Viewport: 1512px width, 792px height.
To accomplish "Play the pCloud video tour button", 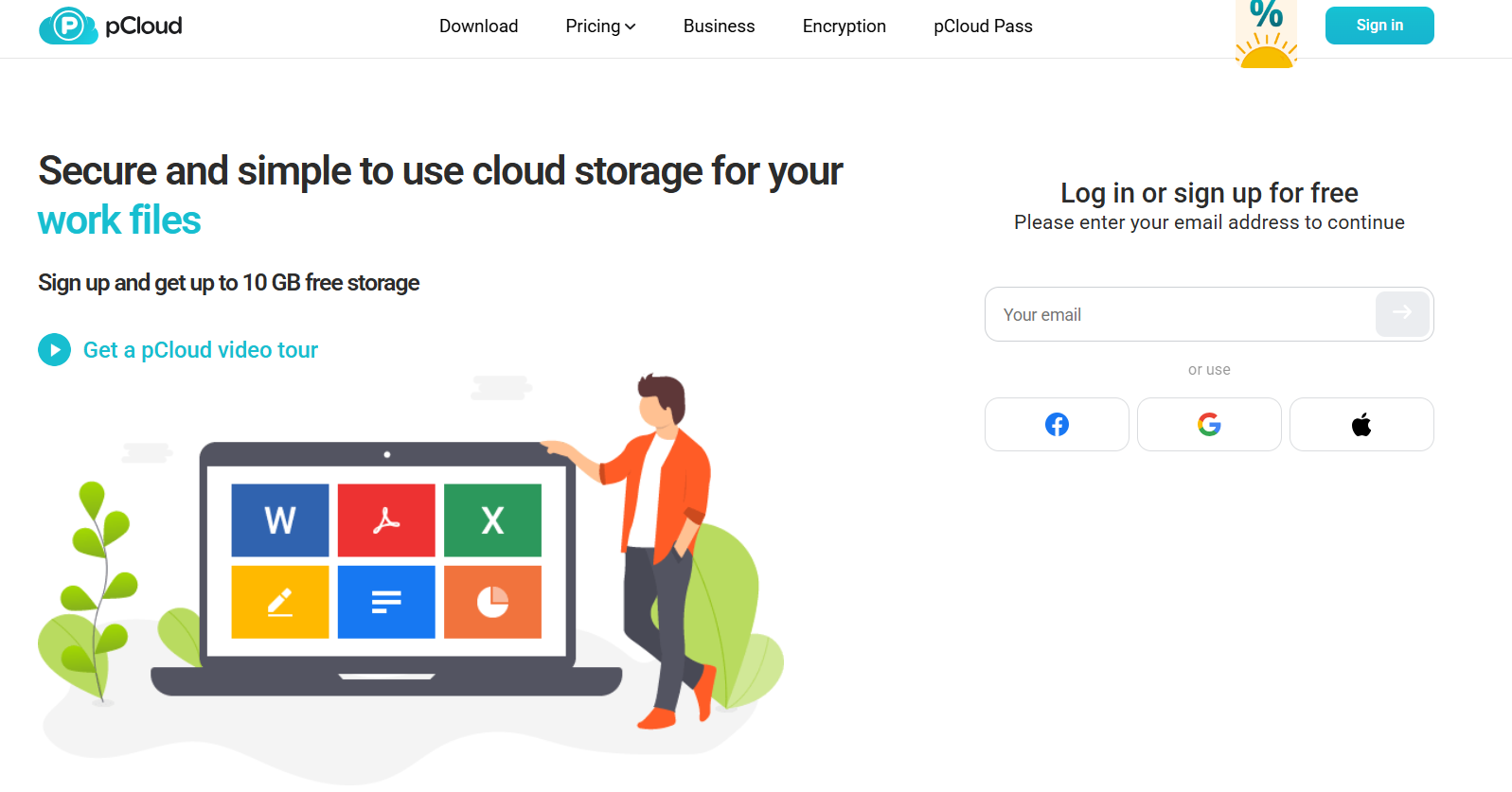I will 54,350.
